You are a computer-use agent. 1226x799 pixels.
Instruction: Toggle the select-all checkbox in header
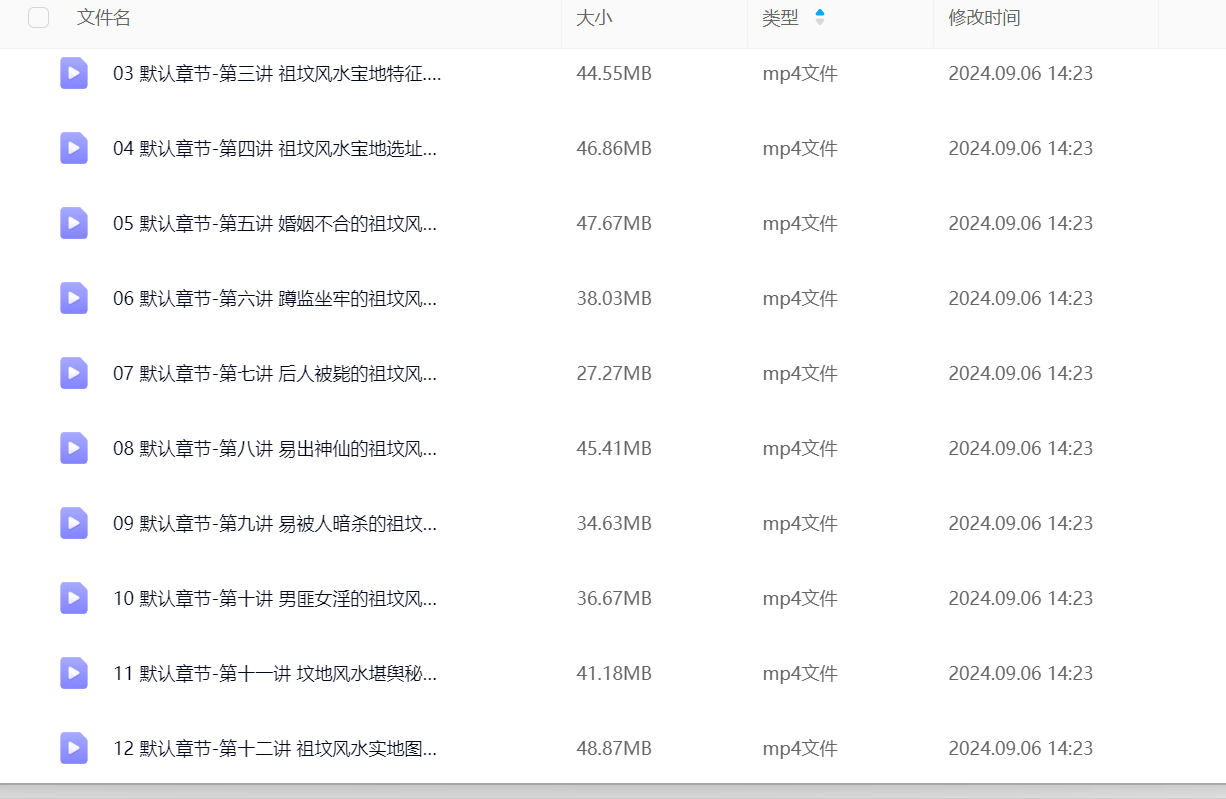(39, 18)
